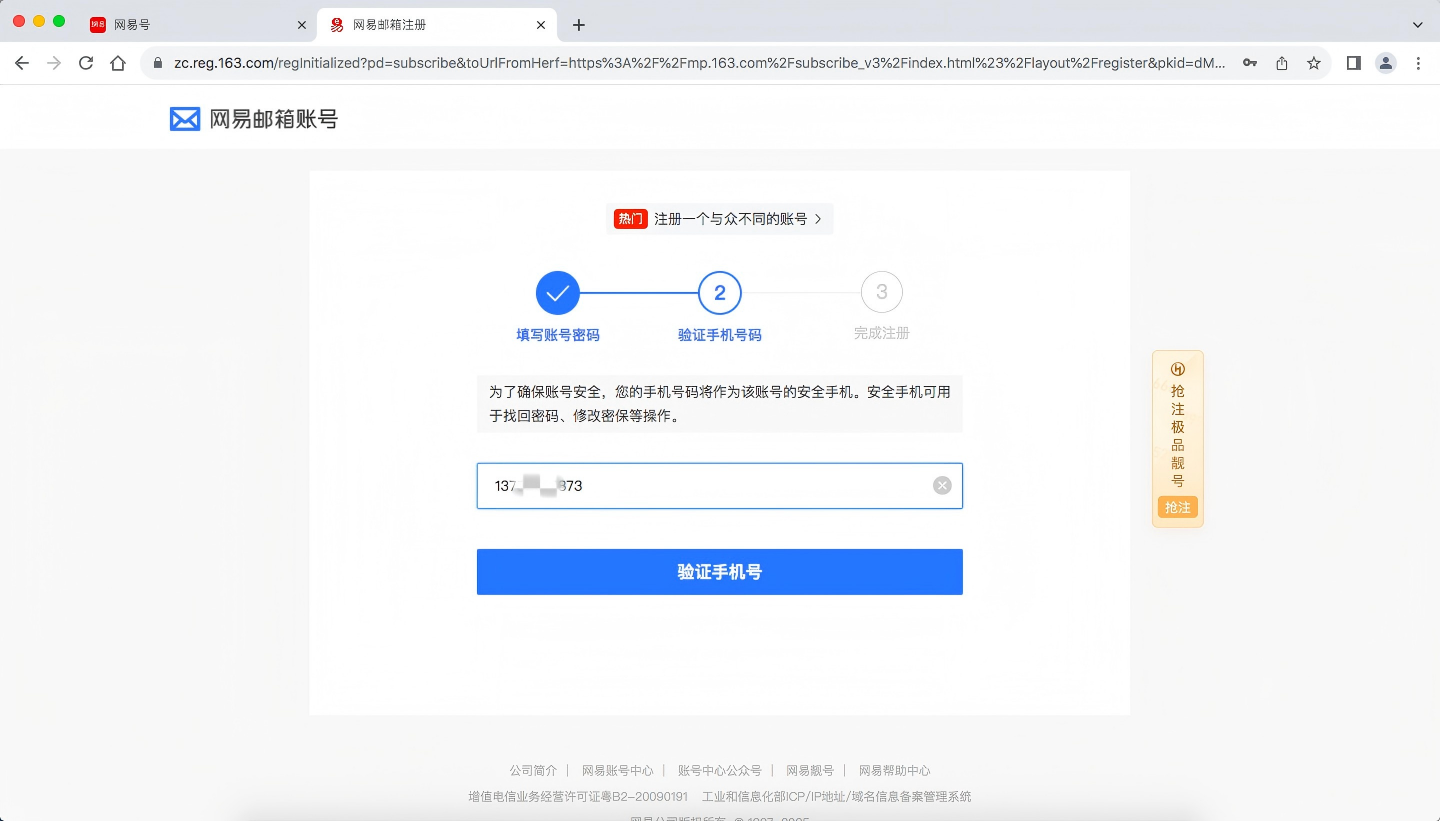Open Chrome three-dot menu
1440x821 pixels.
coord(1418,63)
